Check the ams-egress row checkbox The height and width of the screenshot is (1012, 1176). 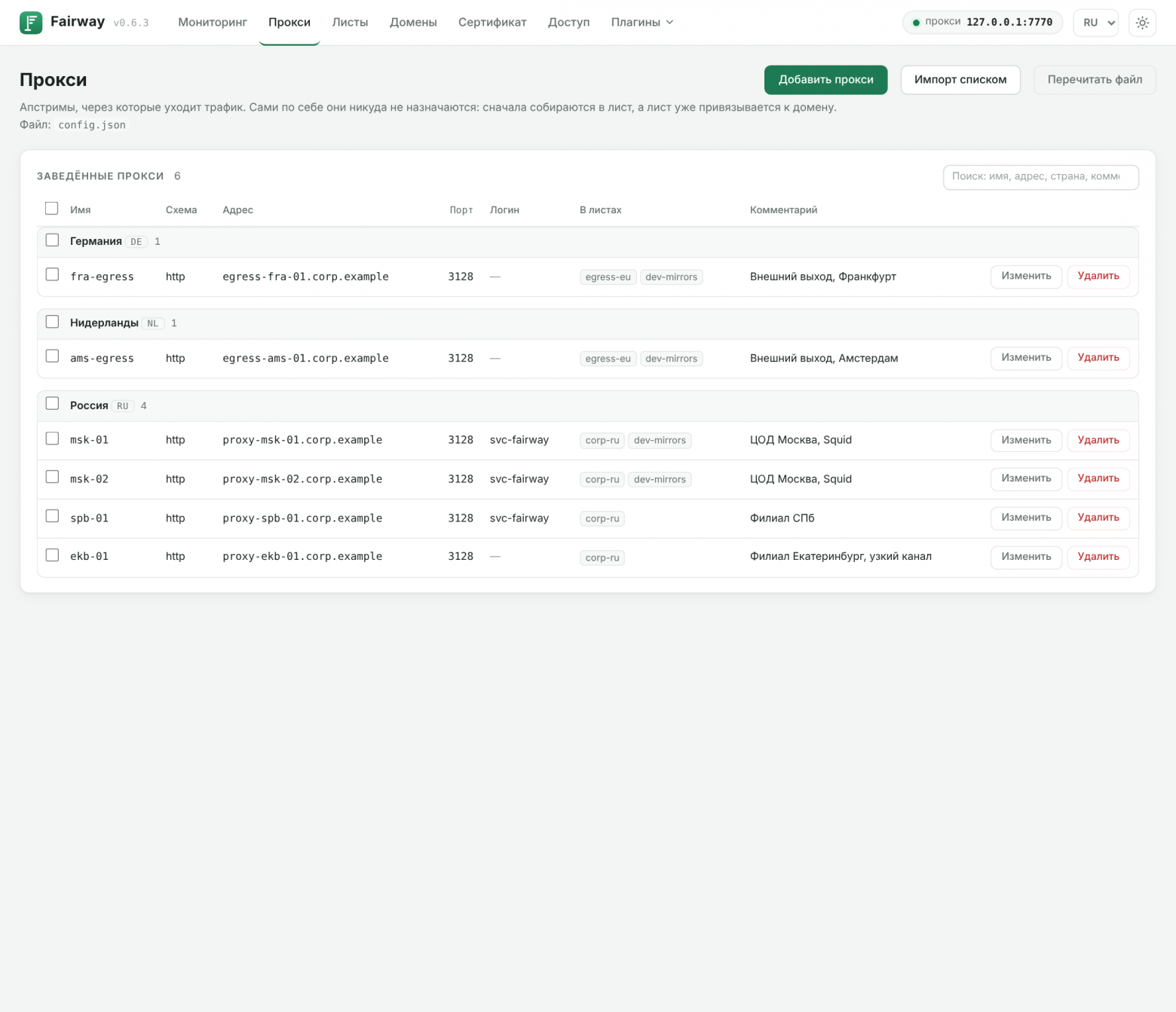52,356
